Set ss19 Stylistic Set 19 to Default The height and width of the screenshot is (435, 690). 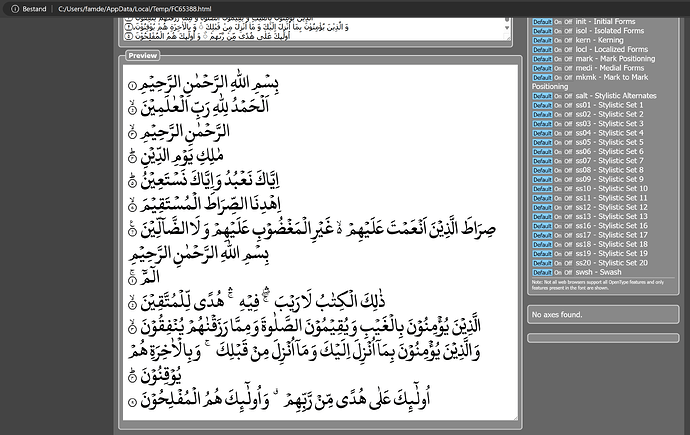coord(542,254)
